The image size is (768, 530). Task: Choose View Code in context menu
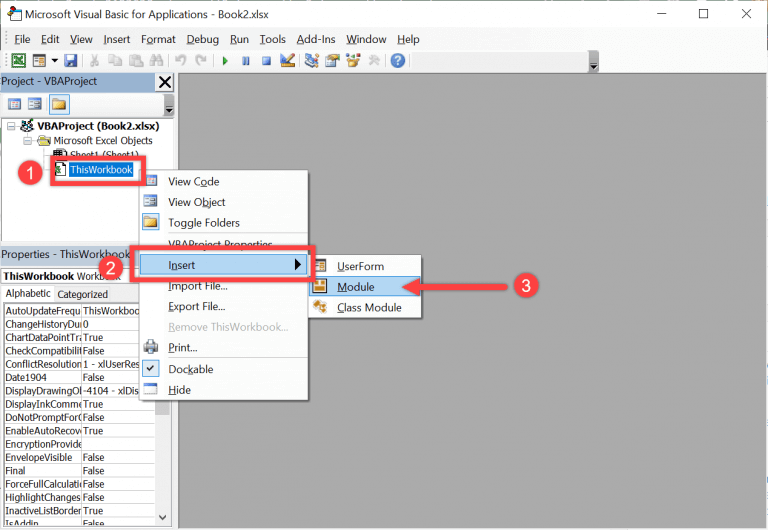[x=224, y=182]
